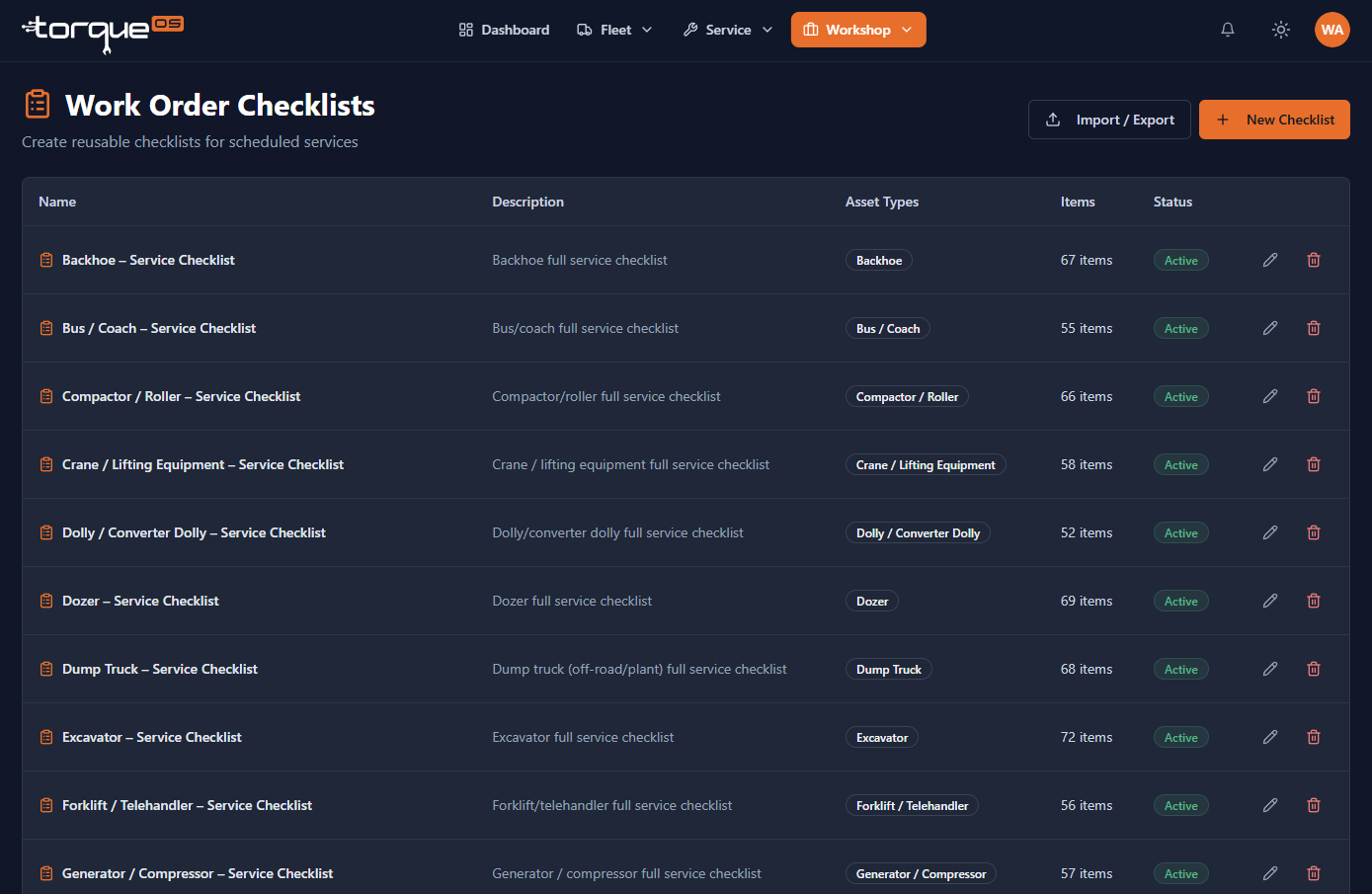Open notifications bell
Image resolution: width=1372 pixels, height=894 pixels.
click(x=1228, y=30)
